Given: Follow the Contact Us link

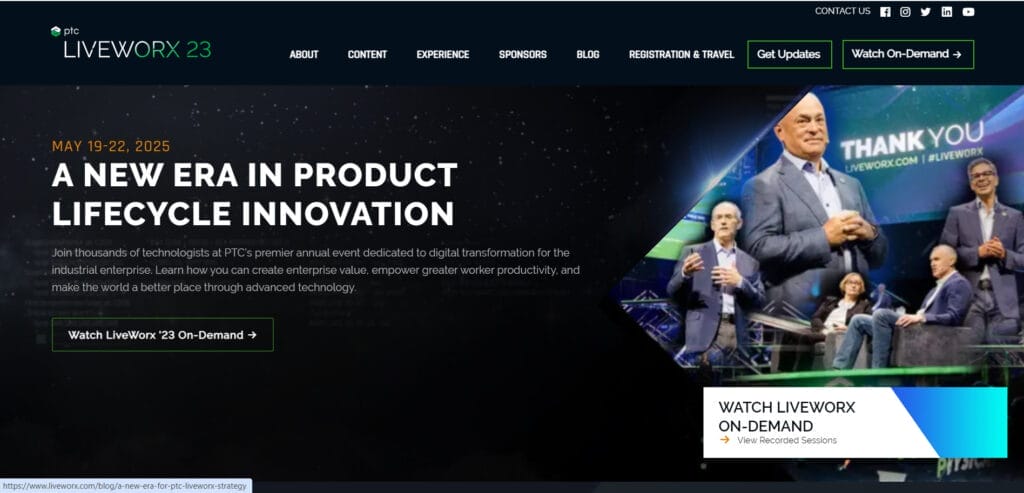Looking at the screenshot, I should tap(842, 11).
